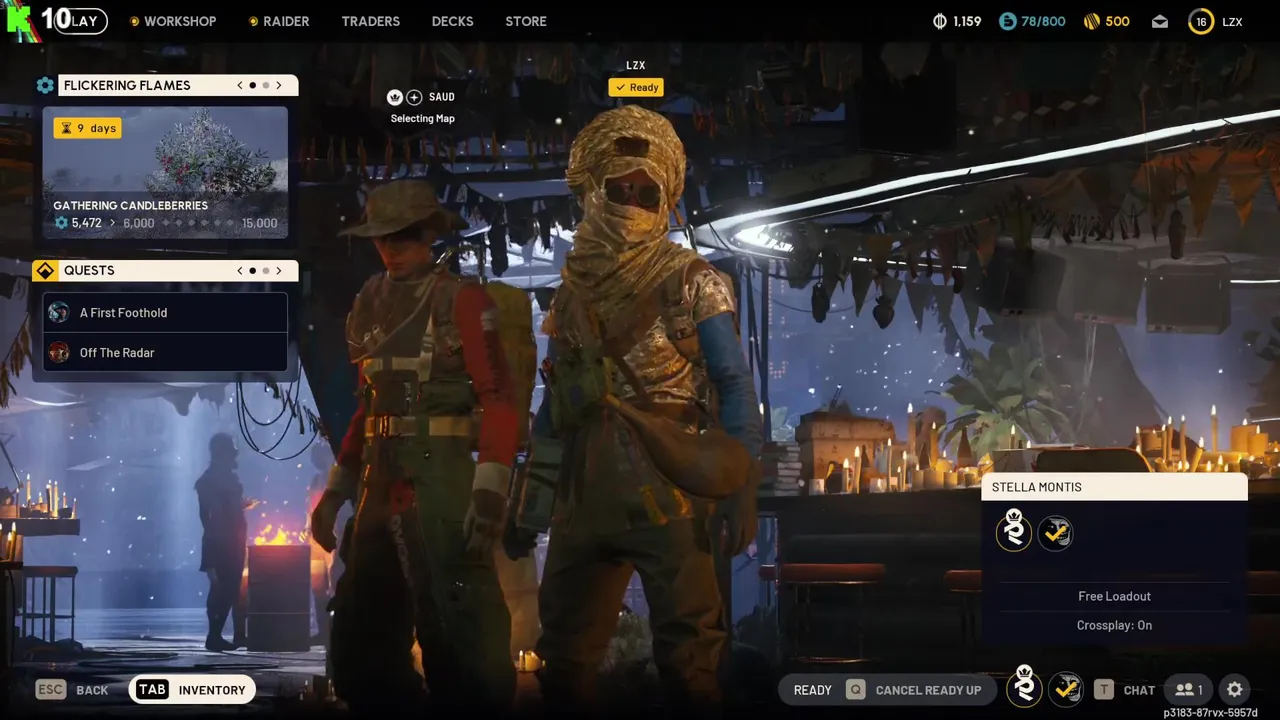This screenshot has width=1280, height=720.
Task: Select first Quests page dot
Action: coord(252,271)
